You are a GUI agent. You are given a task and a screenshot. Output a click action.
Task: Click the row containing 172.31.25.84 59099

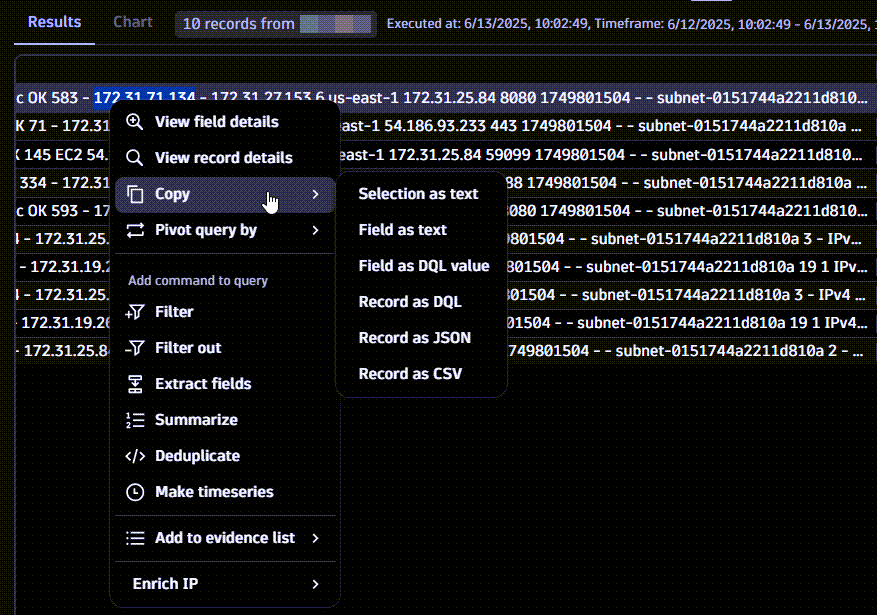(x=445, y=154)
